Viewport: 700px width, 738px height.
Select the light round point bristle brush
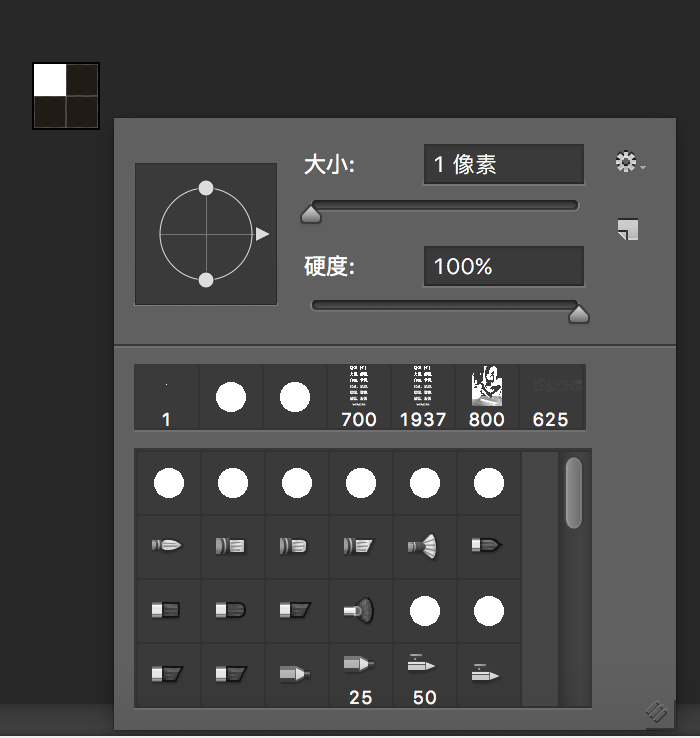(x=169, y=546)
